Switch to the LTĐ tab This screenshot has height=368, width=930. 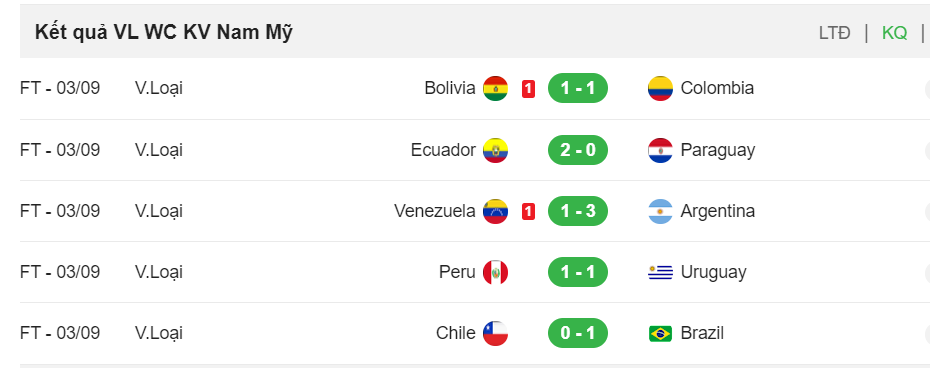point(835,33)
